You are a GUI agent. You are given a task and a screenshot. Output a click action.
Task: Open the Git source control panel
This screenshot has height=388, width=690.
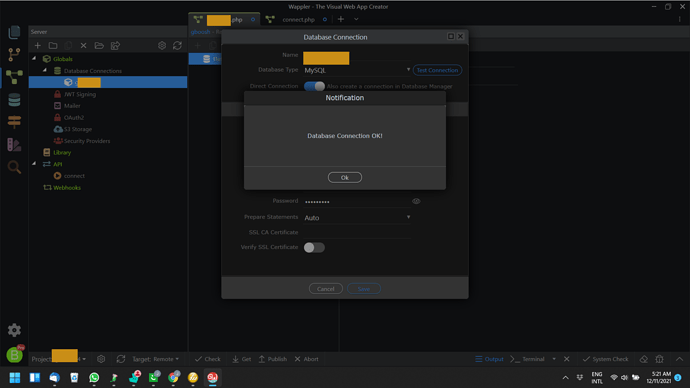coord(14,55)
